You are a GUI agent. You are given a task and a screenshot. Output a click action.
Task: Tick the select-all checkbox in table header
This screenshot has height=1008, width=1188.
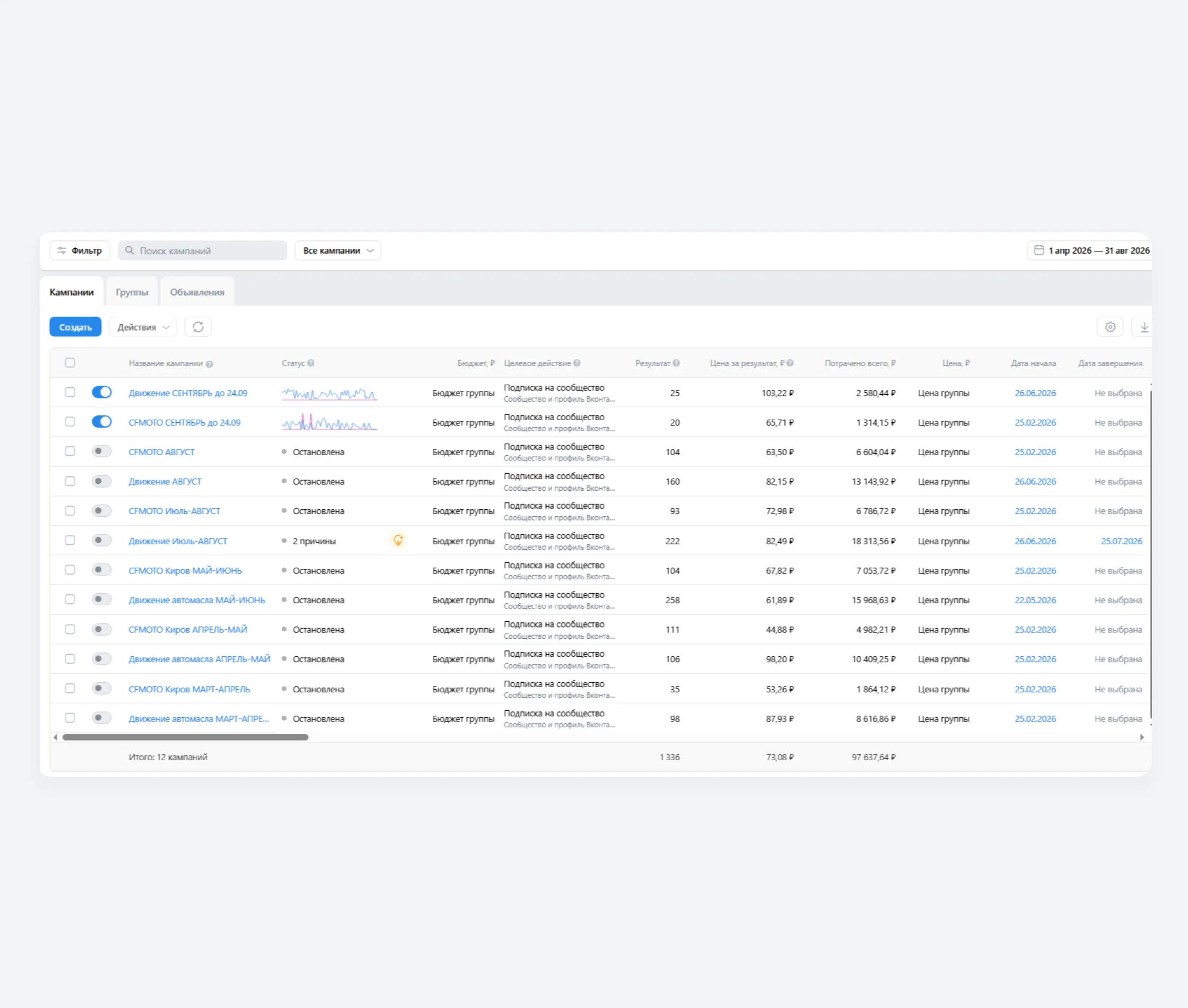click(x=69, y=363)
